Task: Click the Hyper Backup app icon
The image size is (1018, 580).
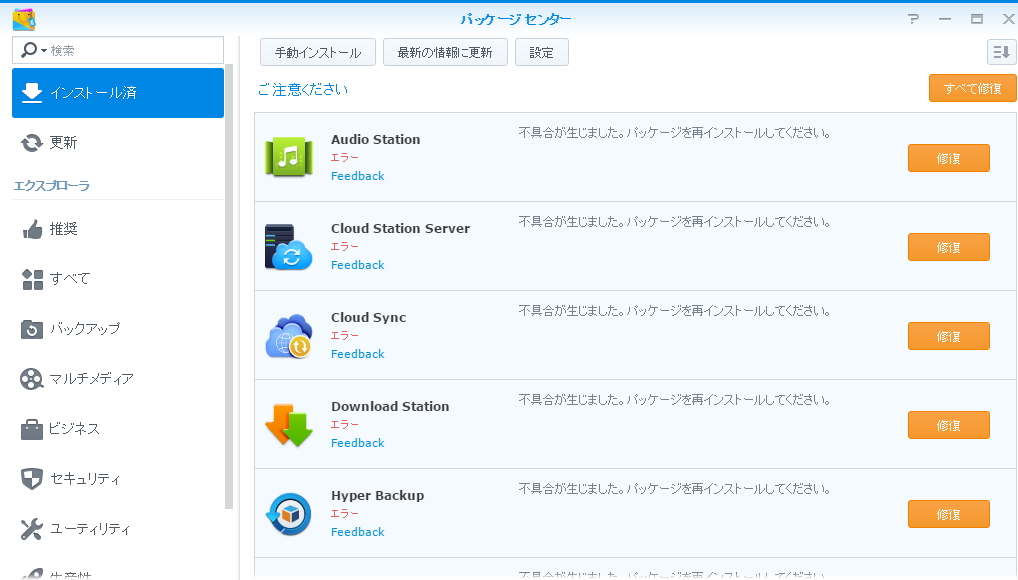Action: tap(289, 514)
